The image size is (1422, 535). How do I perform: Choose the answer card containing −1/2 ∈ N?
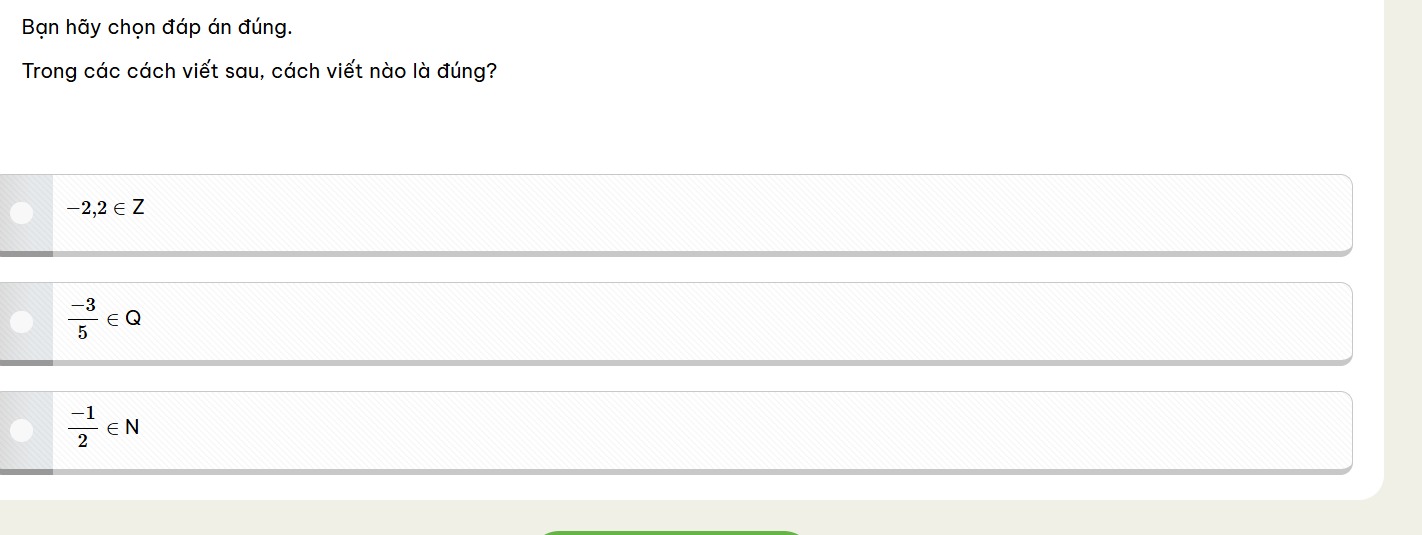[x=700, y=430]
